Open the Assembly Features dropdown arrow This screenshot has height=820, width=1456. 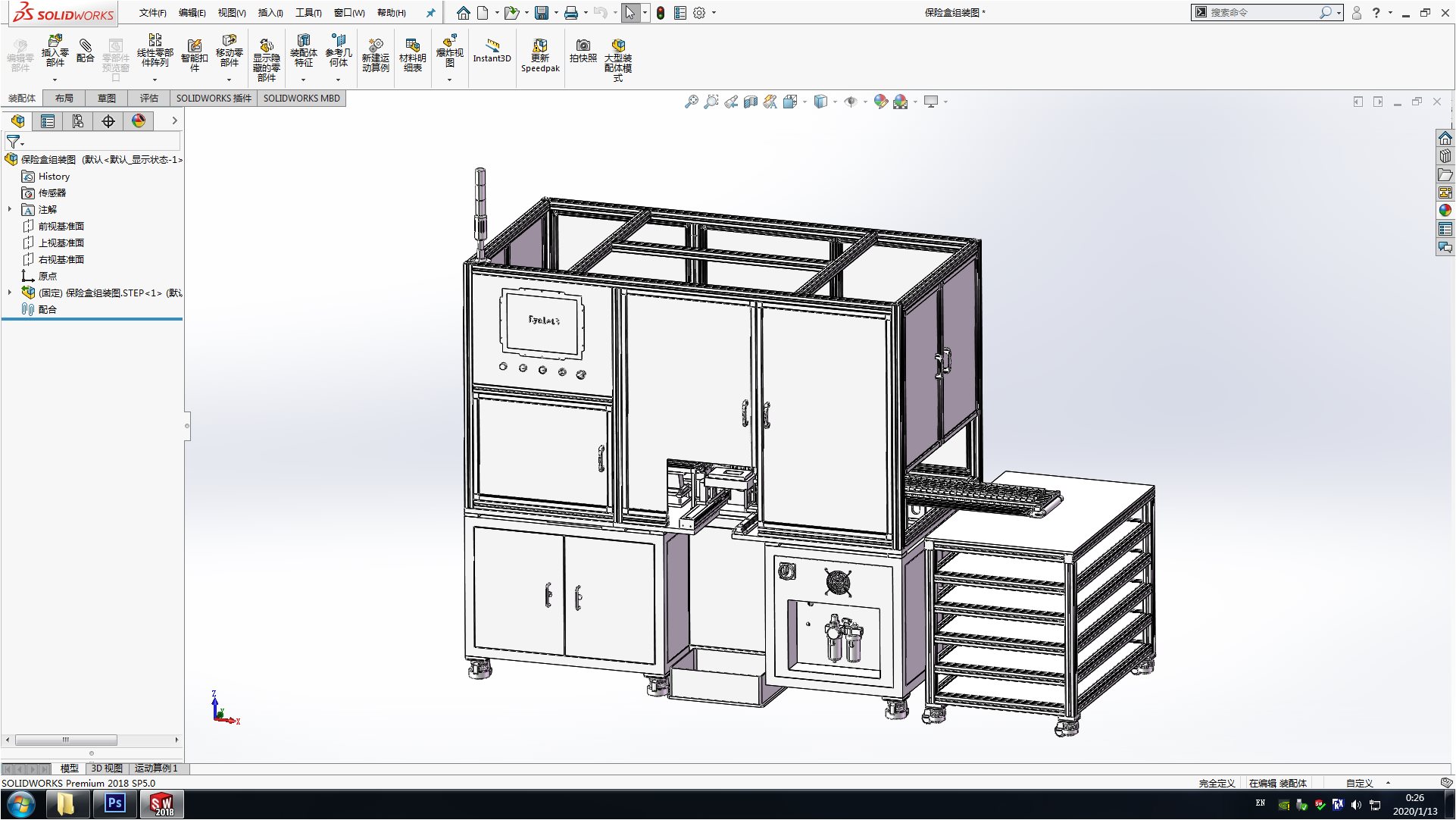coord(303,80)
